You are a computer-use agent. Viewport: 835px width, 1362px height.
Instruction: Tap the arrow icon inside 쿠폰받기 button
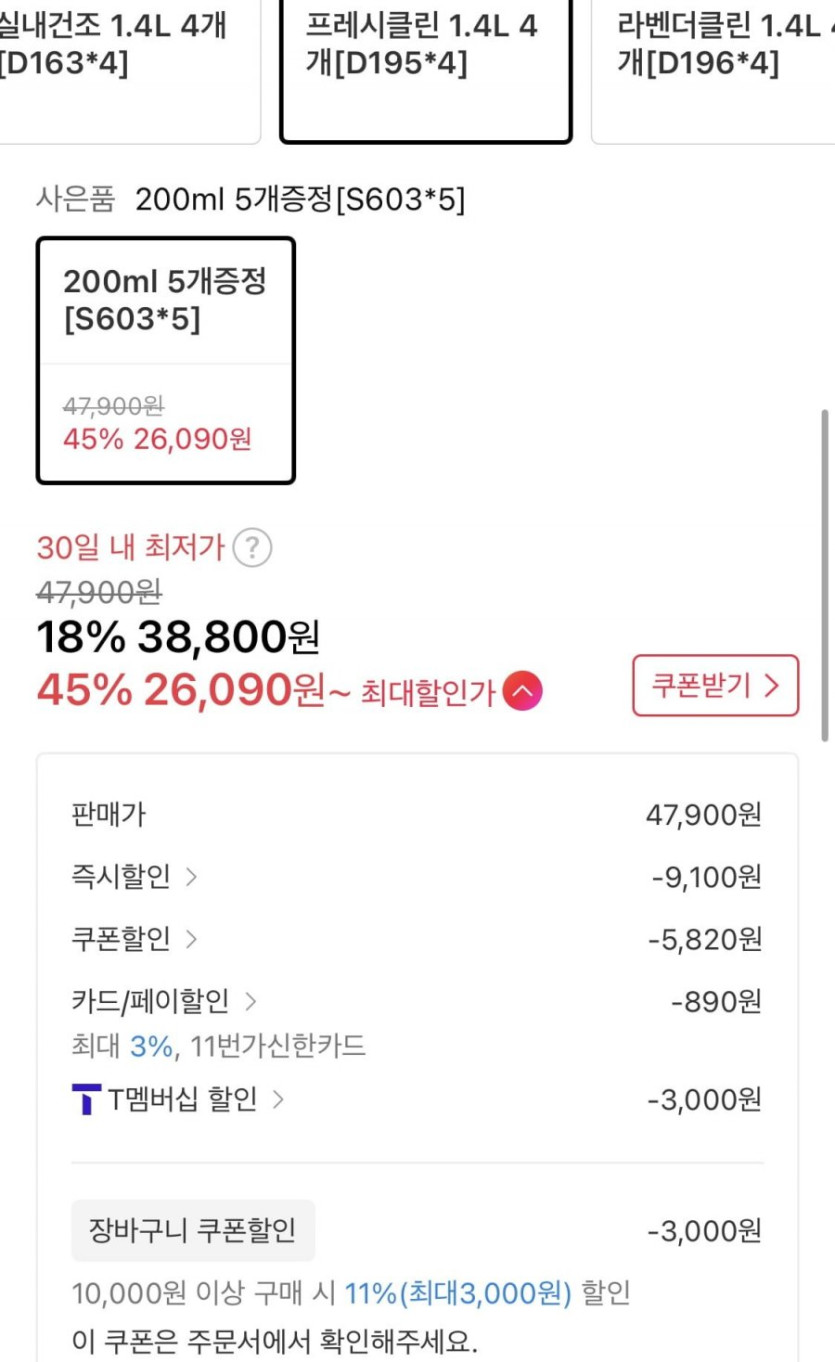pos(771,686)
